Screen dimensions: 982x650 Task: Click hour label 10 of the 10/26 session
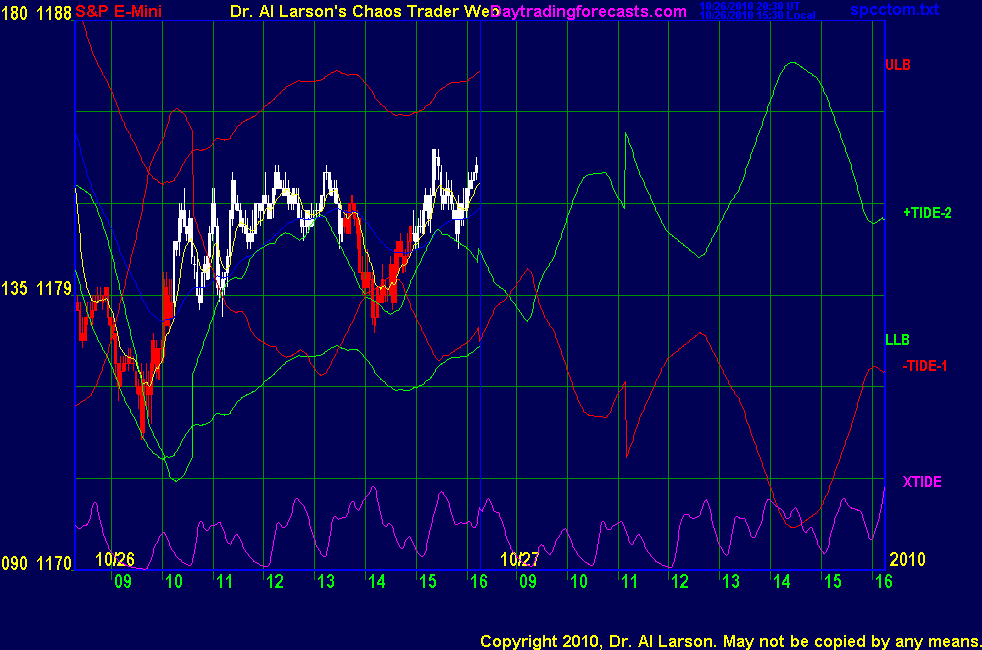point(173,582)
